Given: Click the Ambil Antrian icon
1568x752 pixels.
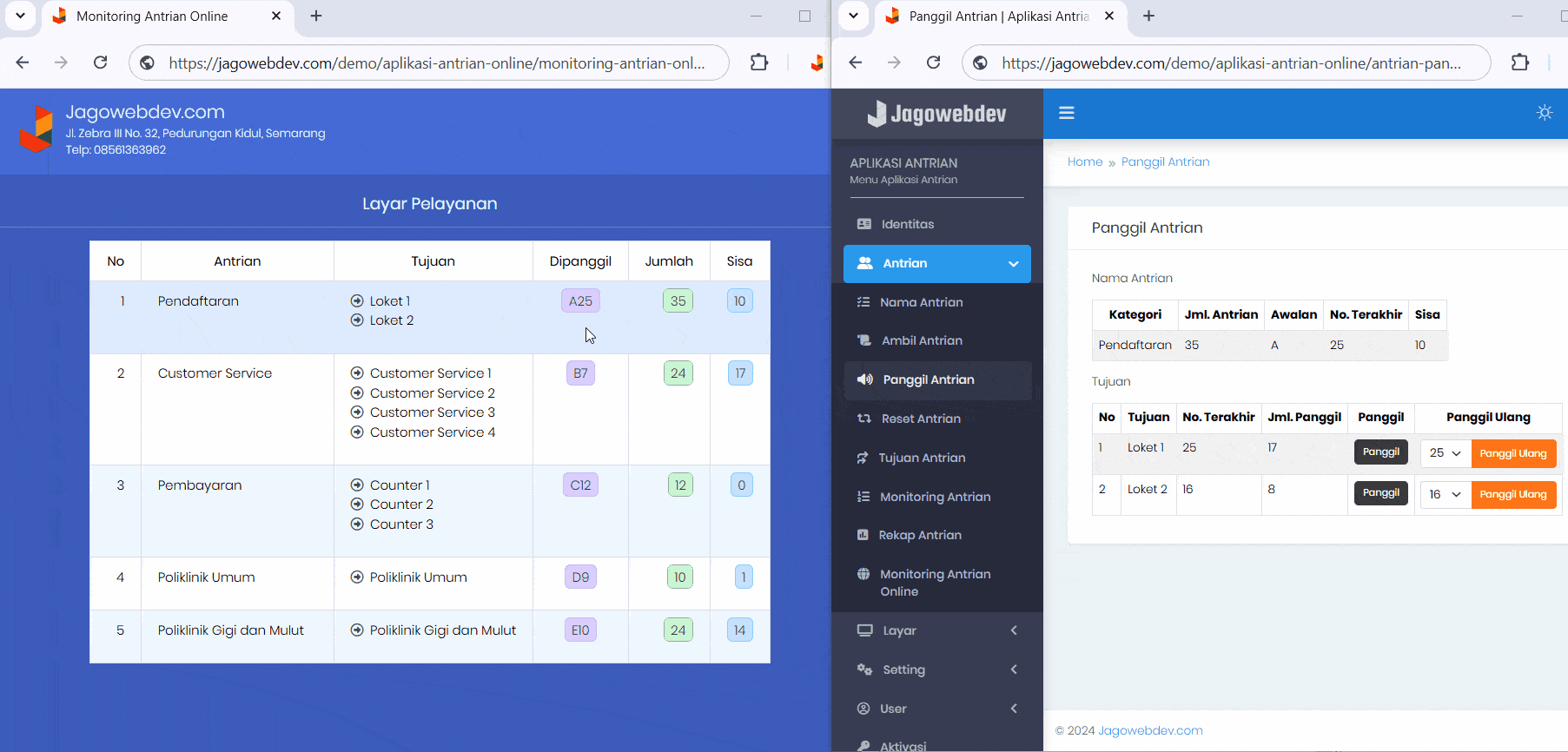Looking at the screenshot, I should (864, 340).
